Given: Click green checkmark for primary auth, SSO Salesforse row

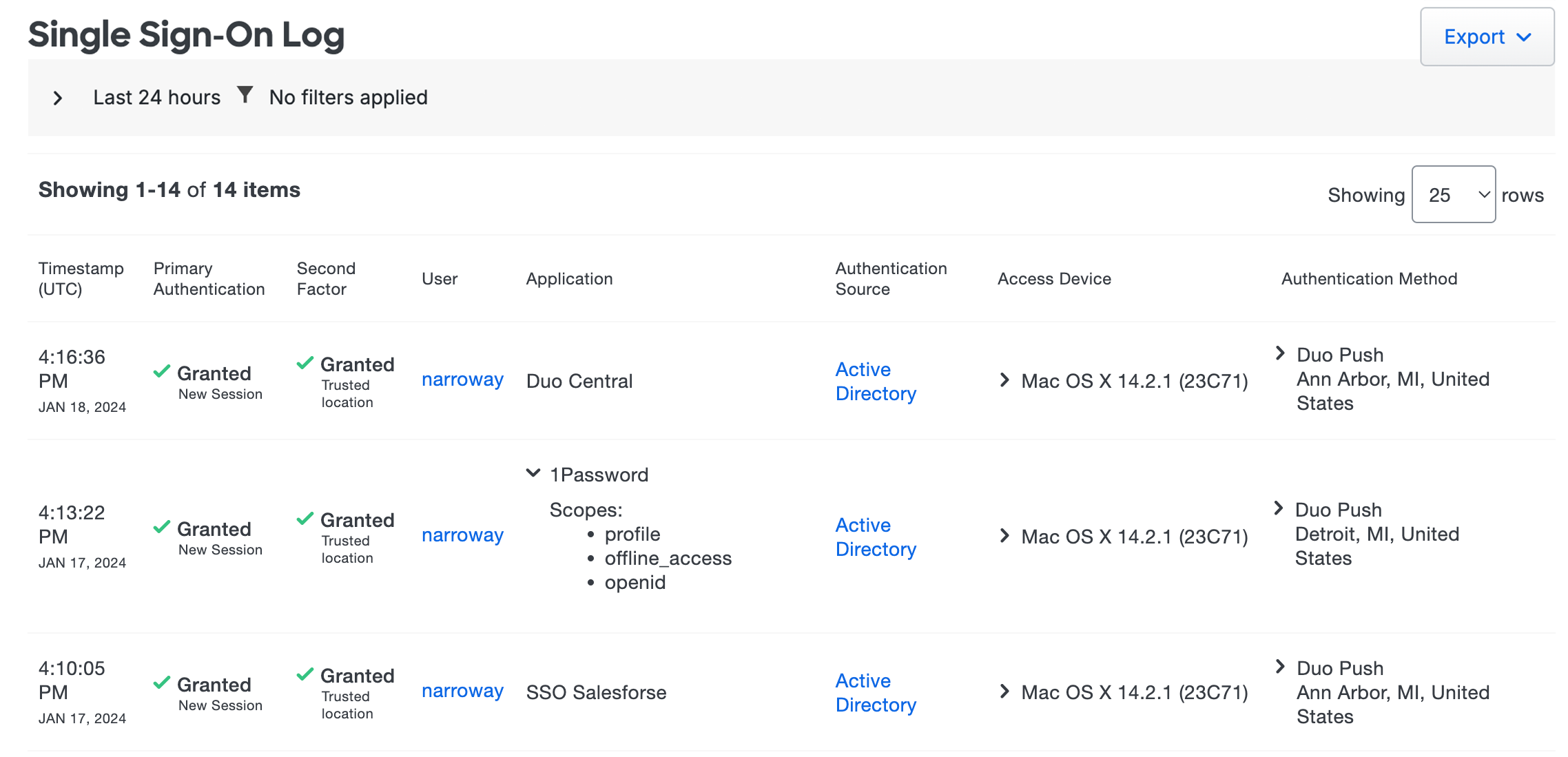Looking at the screenshot, I should [162, 683].
